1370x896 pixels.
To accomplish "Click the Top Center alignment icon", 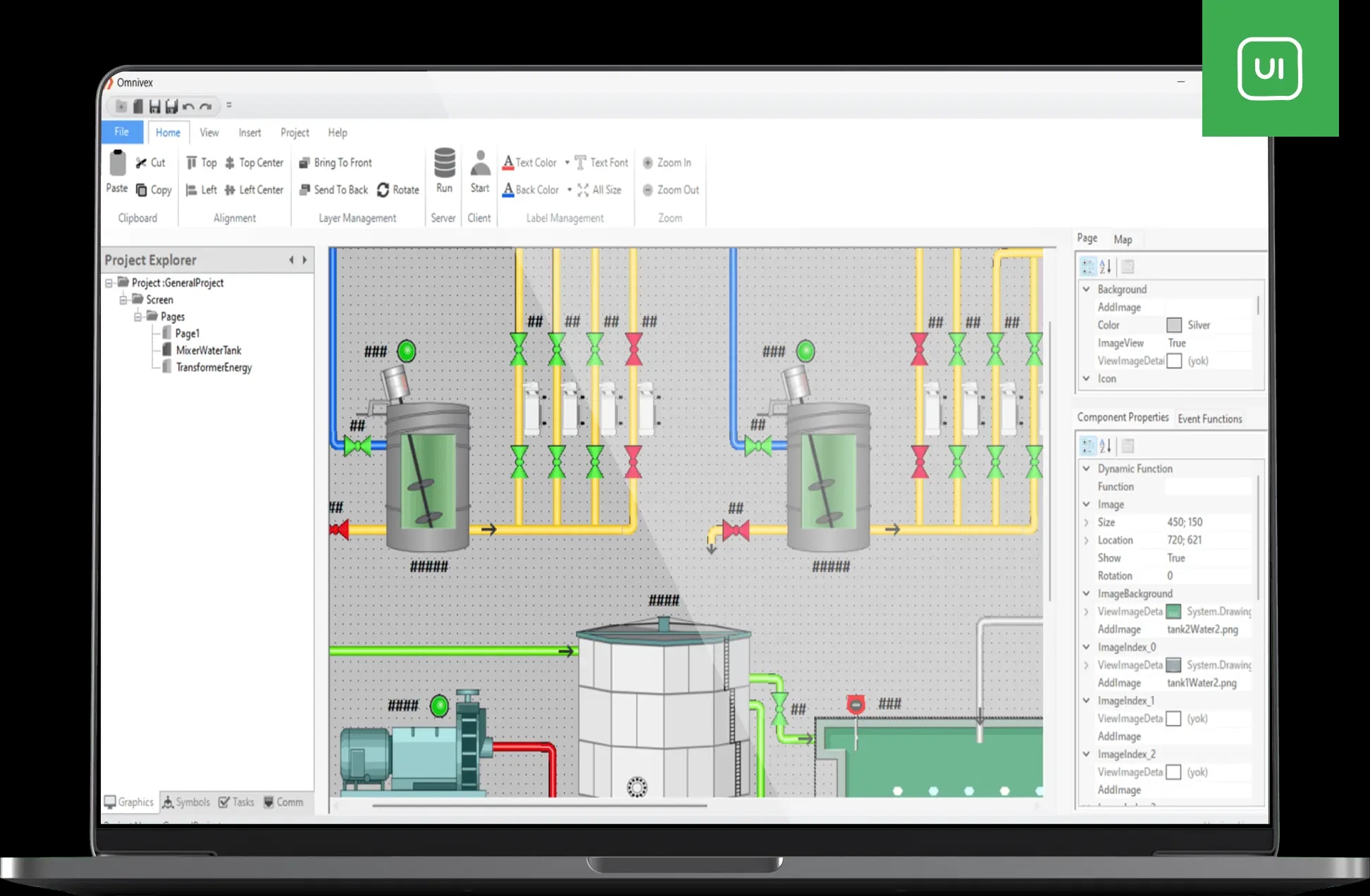I will pyautogui.click(x=230, y=163).
